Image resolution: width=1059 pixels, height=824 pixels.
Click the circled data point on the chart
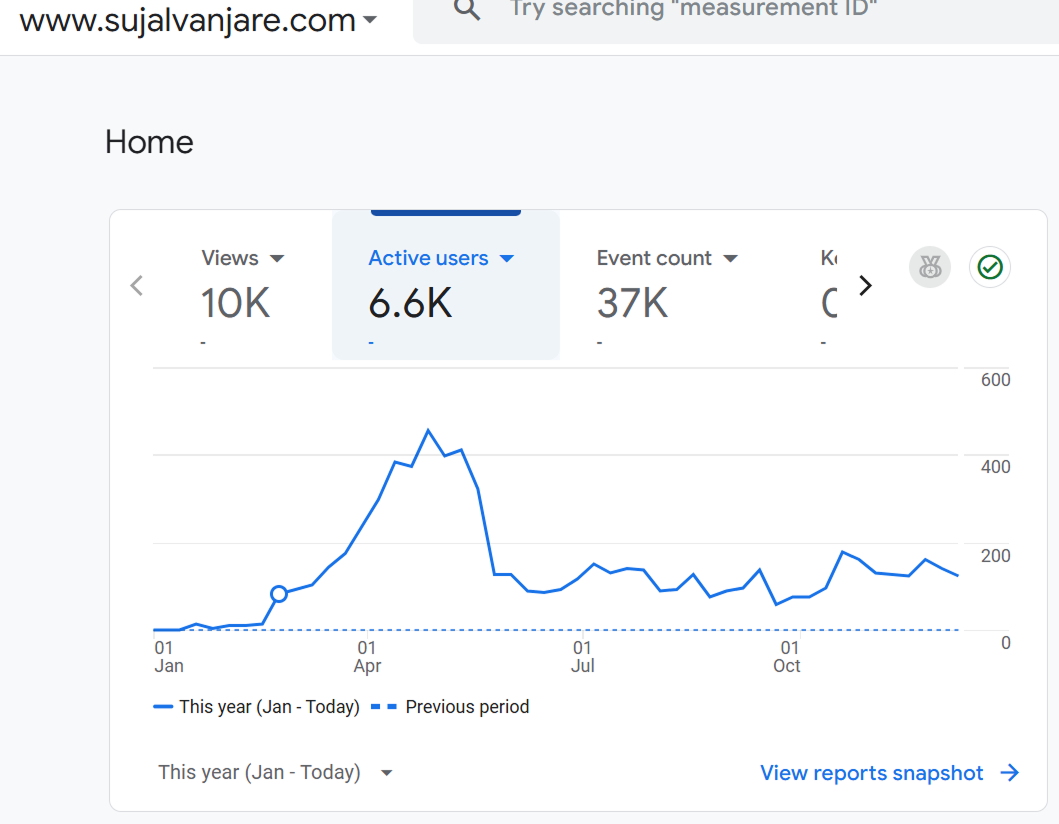[x=279, y=593]
